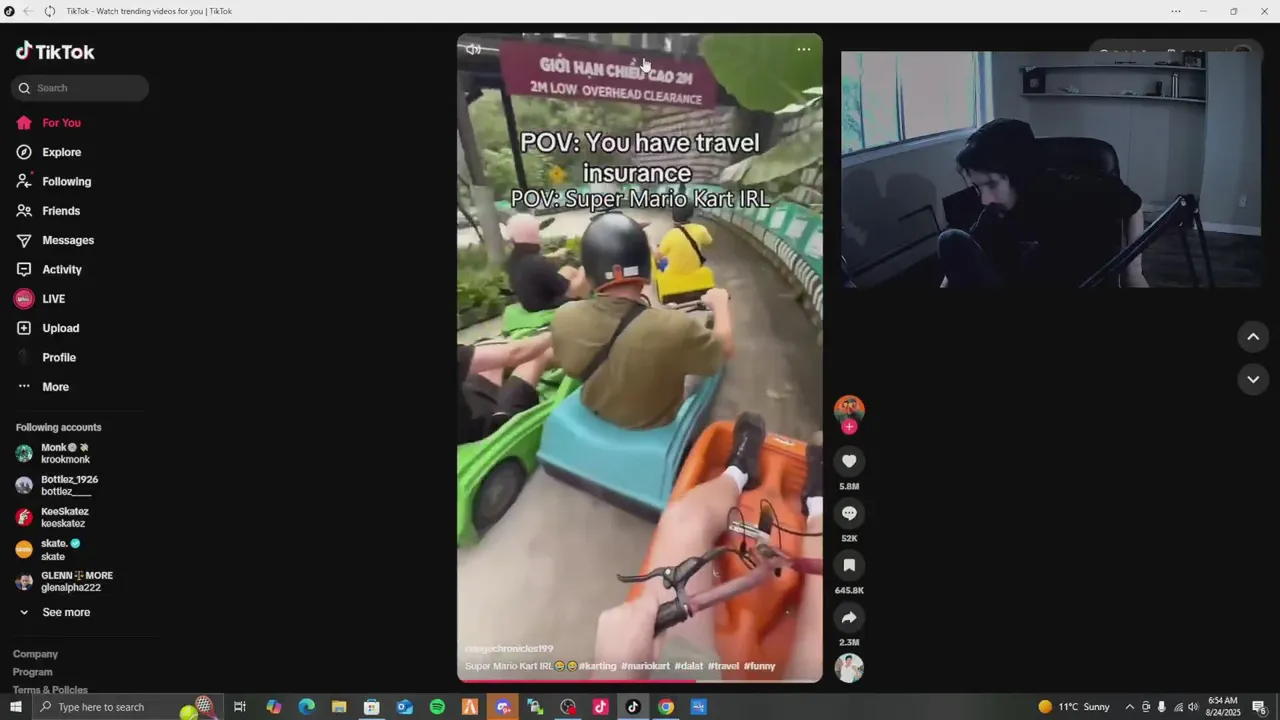Open the #mariokart hashtag
The image size is (1280, 720).
pyautogui.click(x=645, y=666)
